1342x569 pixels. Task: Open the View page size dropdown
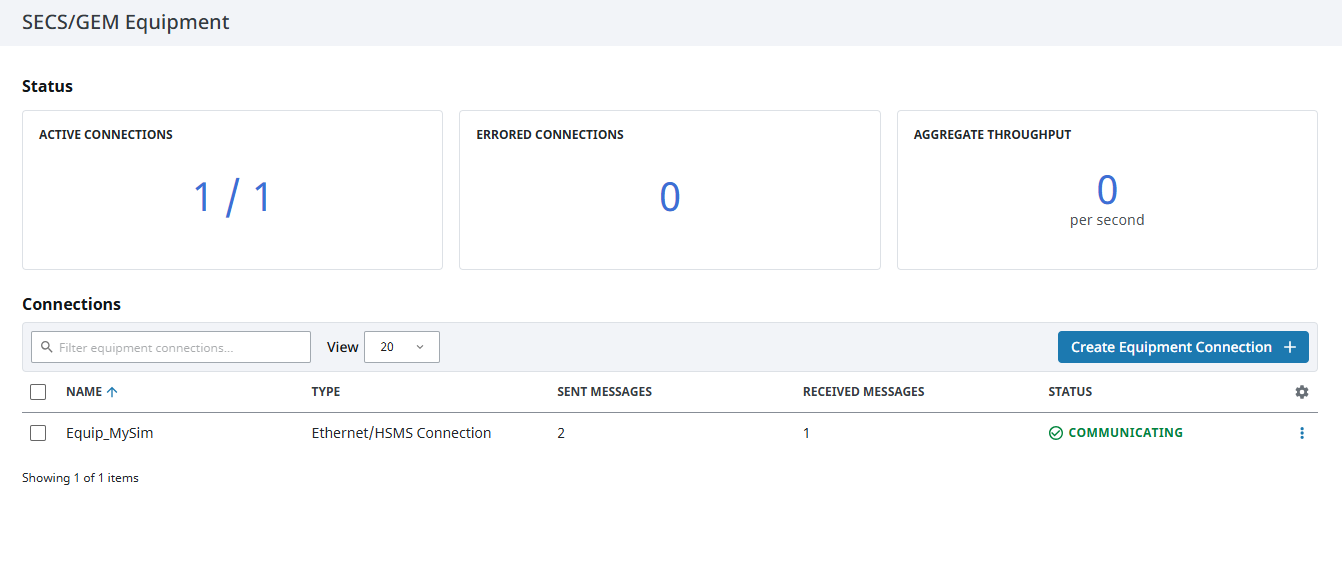[401, 347]
